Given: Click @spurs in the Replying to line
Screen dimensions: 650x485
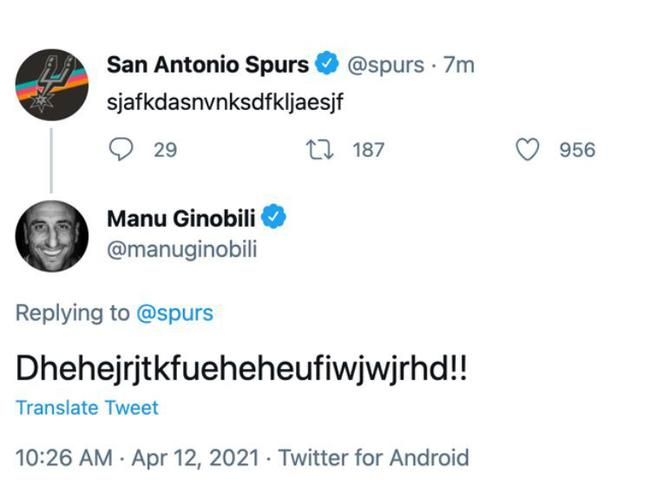Looking at the screenshot, I should click(x=174, y=313).
